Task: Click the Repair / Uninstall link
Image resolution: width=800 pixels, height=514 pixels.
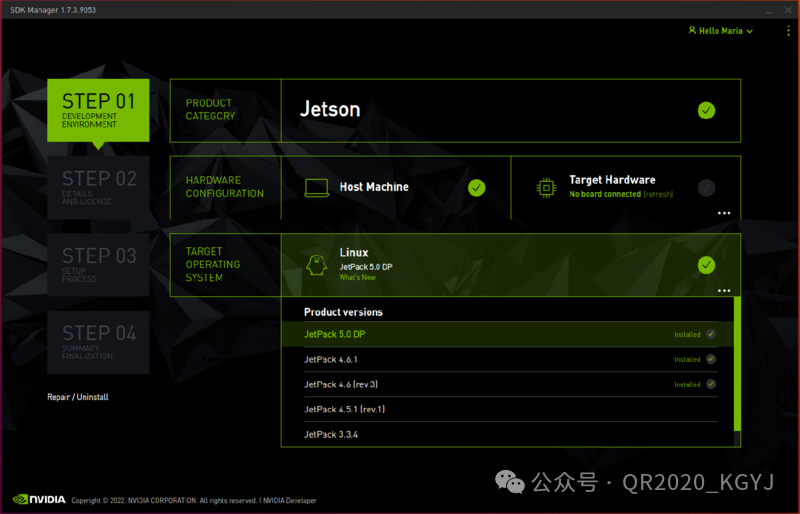Action: click(x=78, y=397)
